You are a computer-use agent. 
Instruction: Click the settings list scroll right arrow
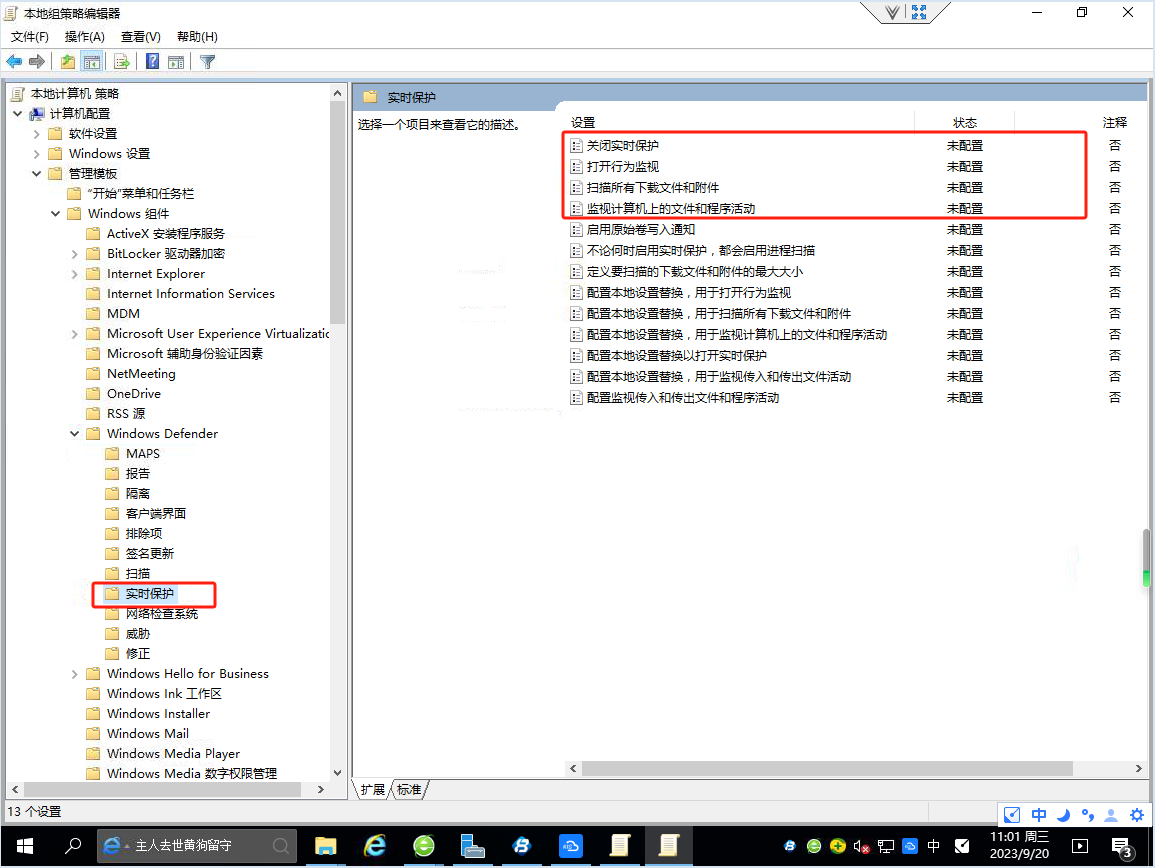click(x=1139, y=769)
